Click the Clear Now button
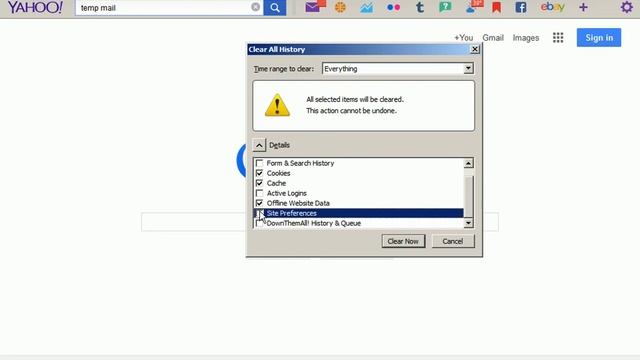Screen dimensions: 640x360 coord(403,241)
